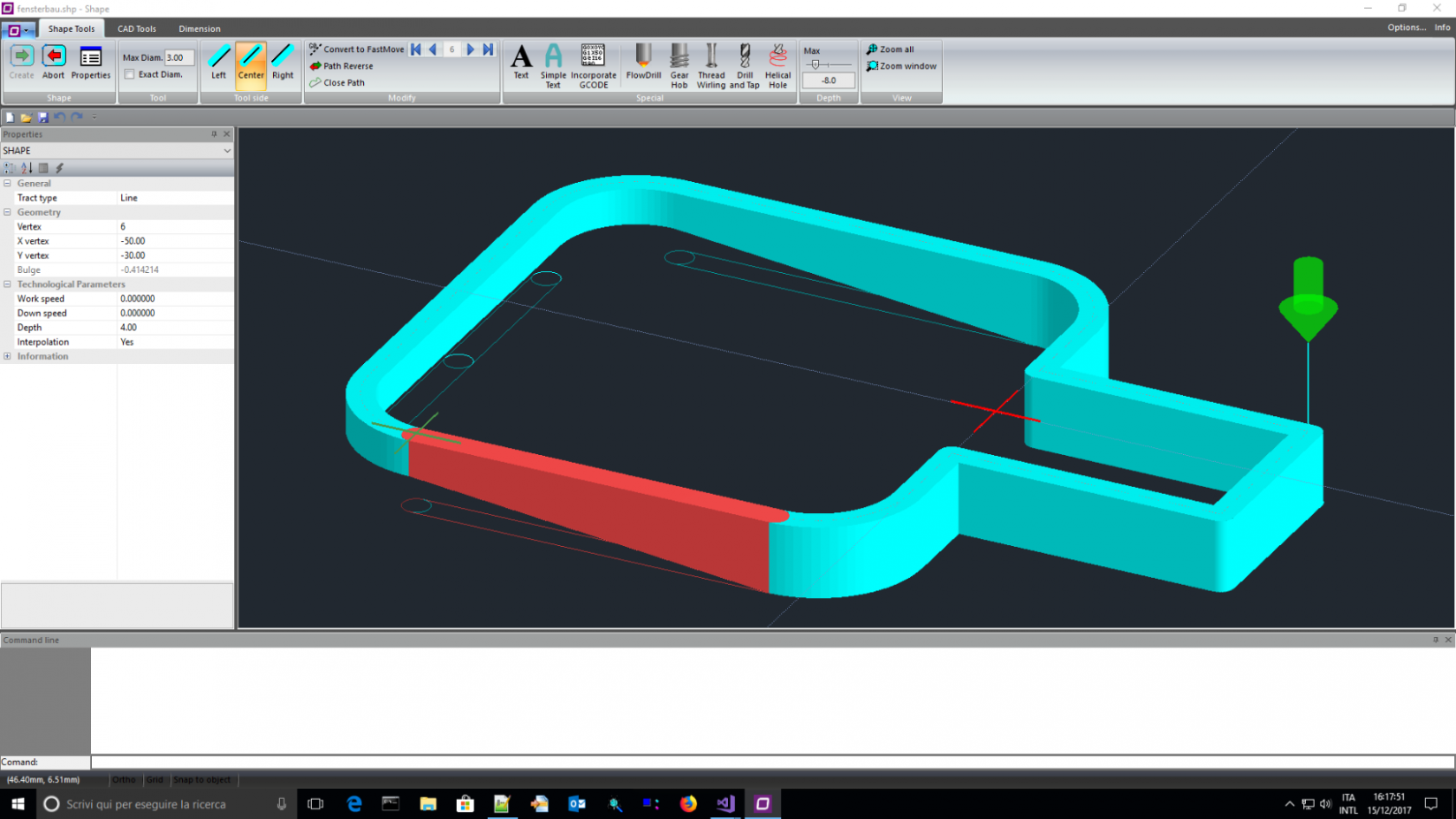Toggle Ortho mode in status bar
The width and height of the screenshot is (1456, 819).
(x=124, y=780)
